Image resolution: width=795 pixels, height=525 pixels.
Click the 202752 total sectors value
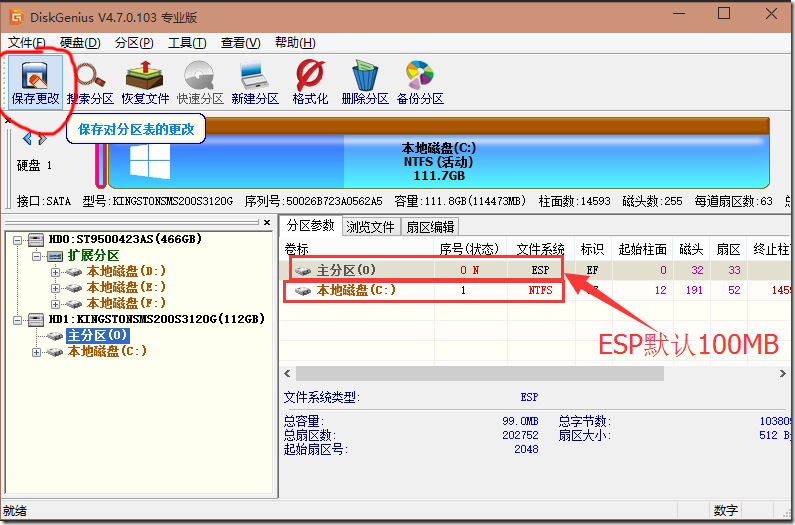coord(520,435)
